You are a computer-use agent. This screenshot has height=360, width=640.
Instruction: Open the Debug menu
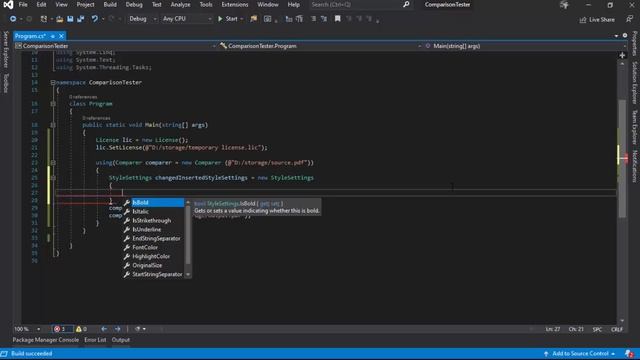(134, 4)
